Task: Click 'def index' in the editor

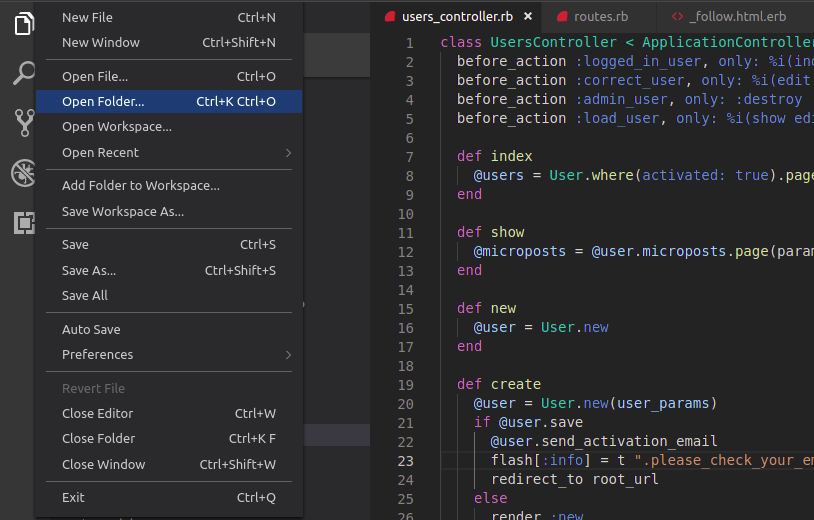Action: 495,156
